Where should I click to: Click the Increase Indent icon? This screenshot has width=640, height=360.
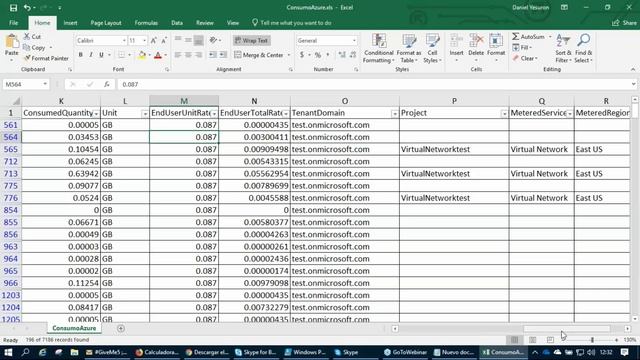223,55
